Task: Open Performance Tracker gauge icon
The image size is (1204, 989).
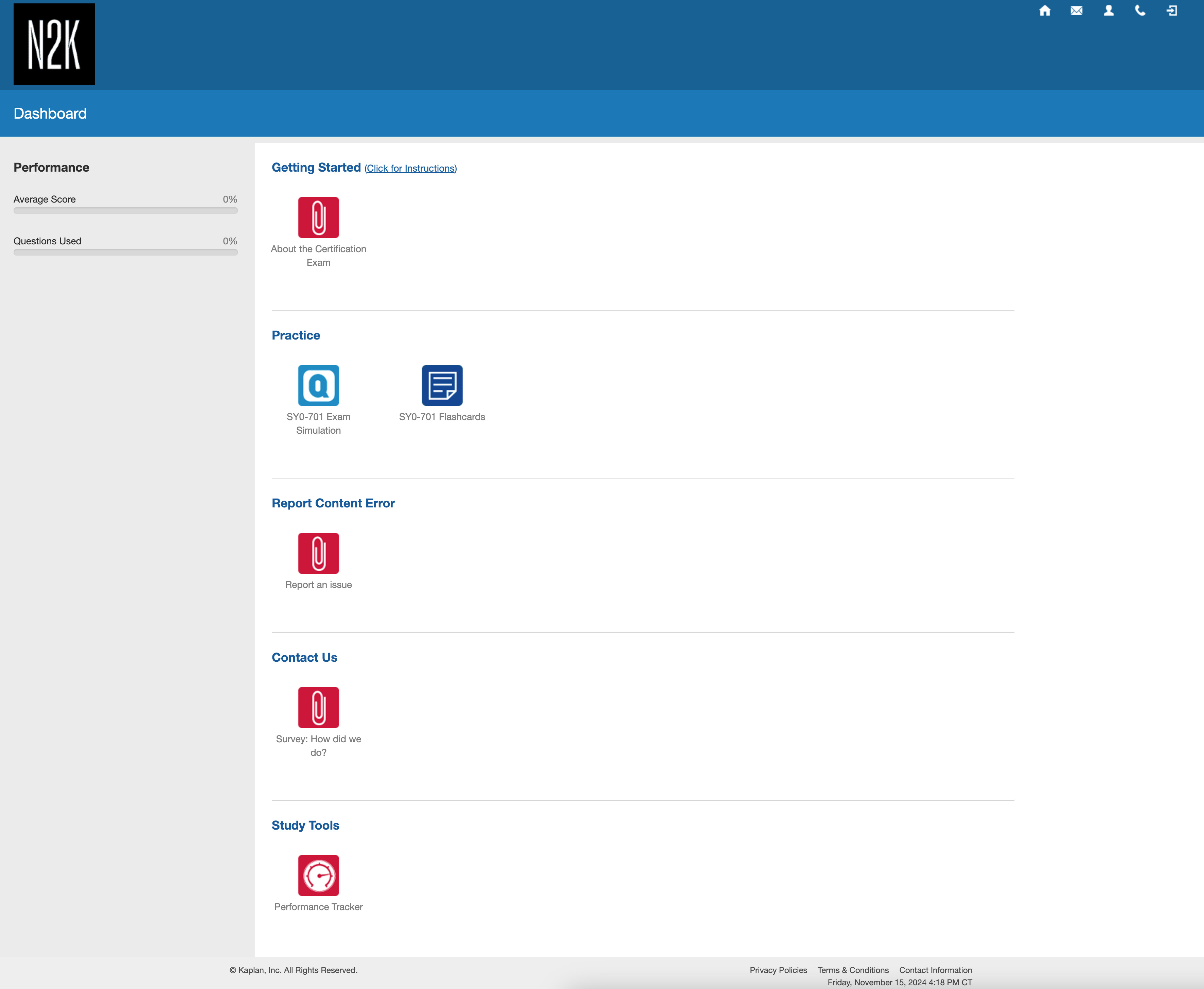Action: click(318, 875)
